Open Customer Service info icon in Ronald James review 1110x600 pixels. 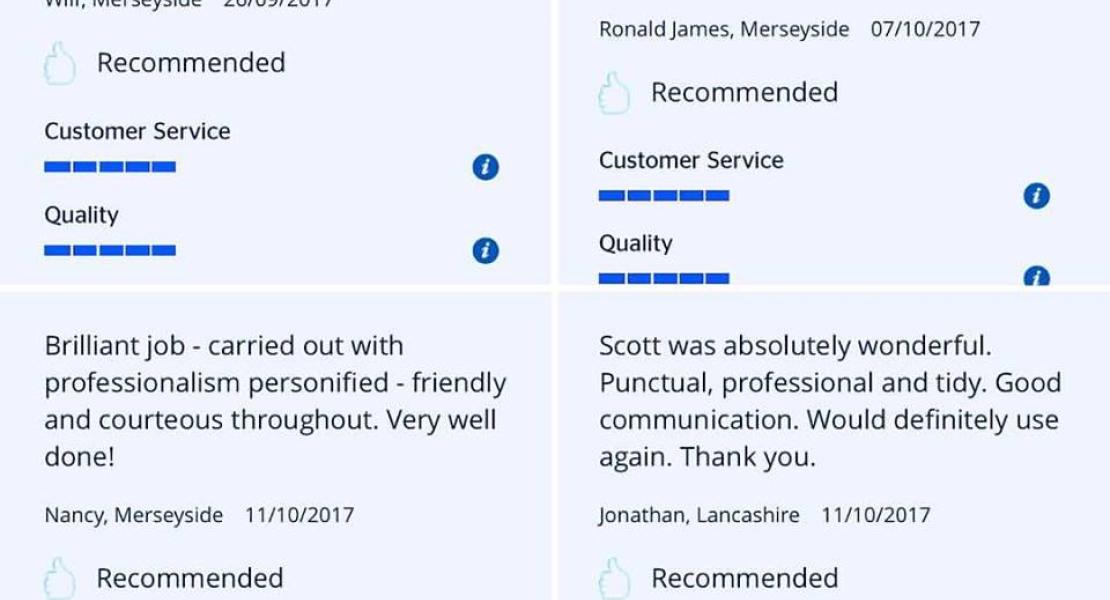pyautogui.click(x=1036, y=196)
